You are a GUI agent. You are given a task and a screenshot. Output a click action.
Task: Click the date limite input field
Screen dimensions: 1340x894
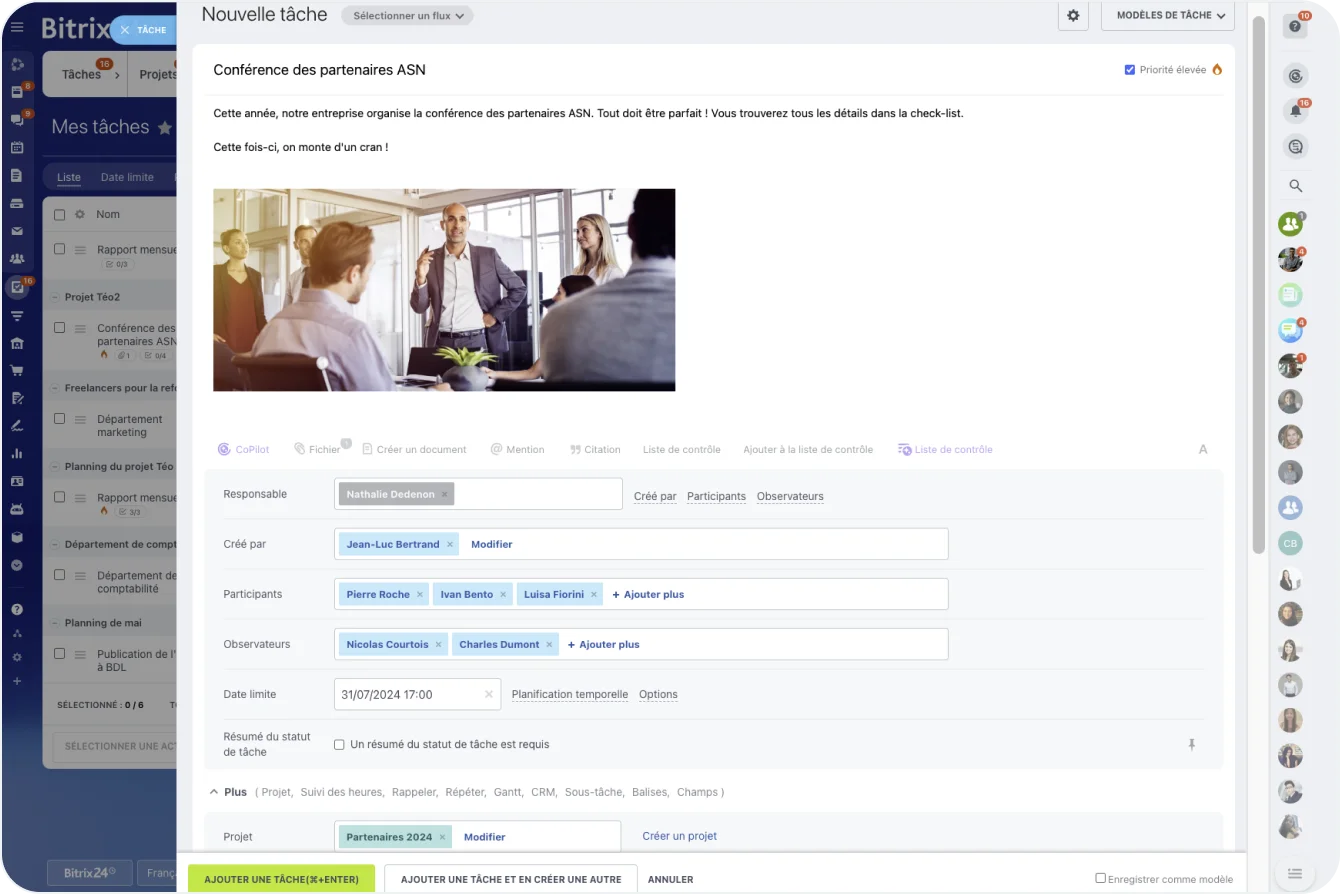[x=408, y=694]
